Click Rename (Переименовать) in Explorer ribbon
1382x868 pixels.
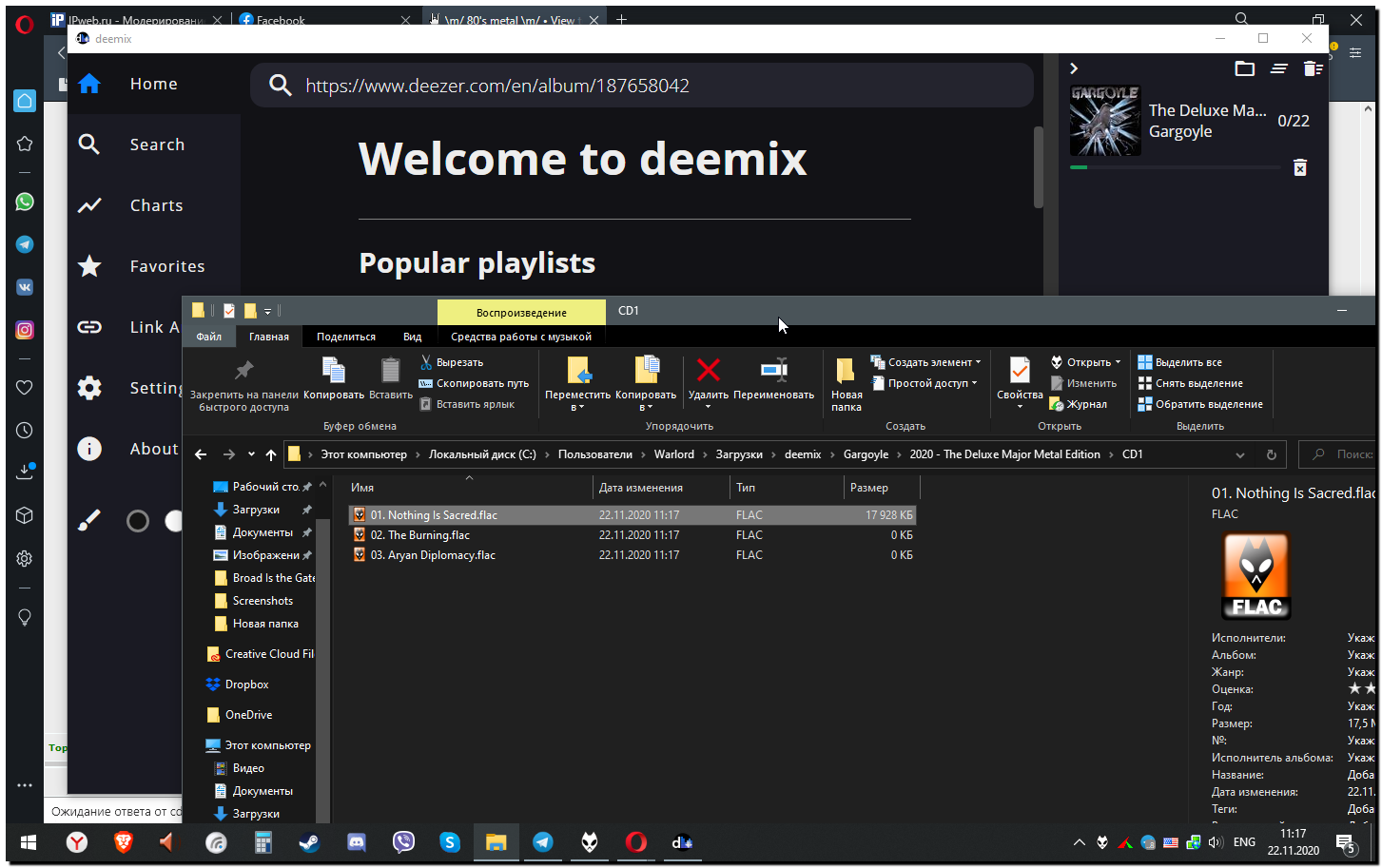pos(773,377)
